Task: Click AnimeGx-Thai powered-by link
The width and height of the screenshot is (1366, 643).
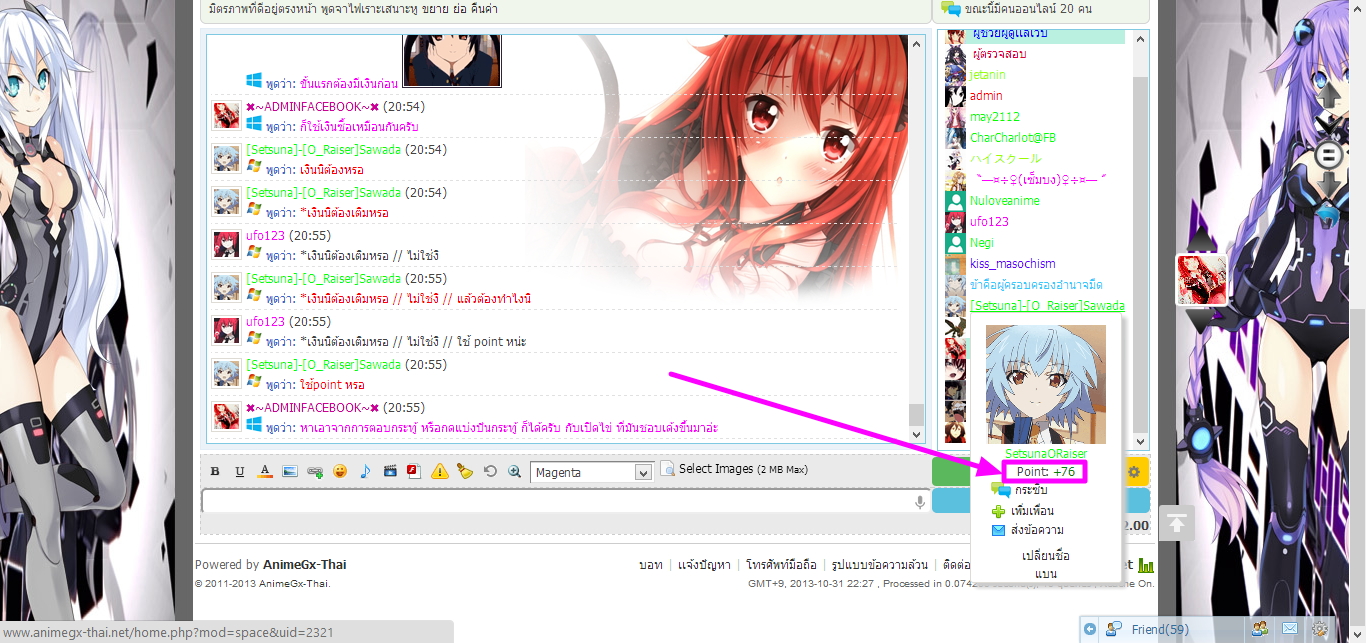Action: click(305, 565)
